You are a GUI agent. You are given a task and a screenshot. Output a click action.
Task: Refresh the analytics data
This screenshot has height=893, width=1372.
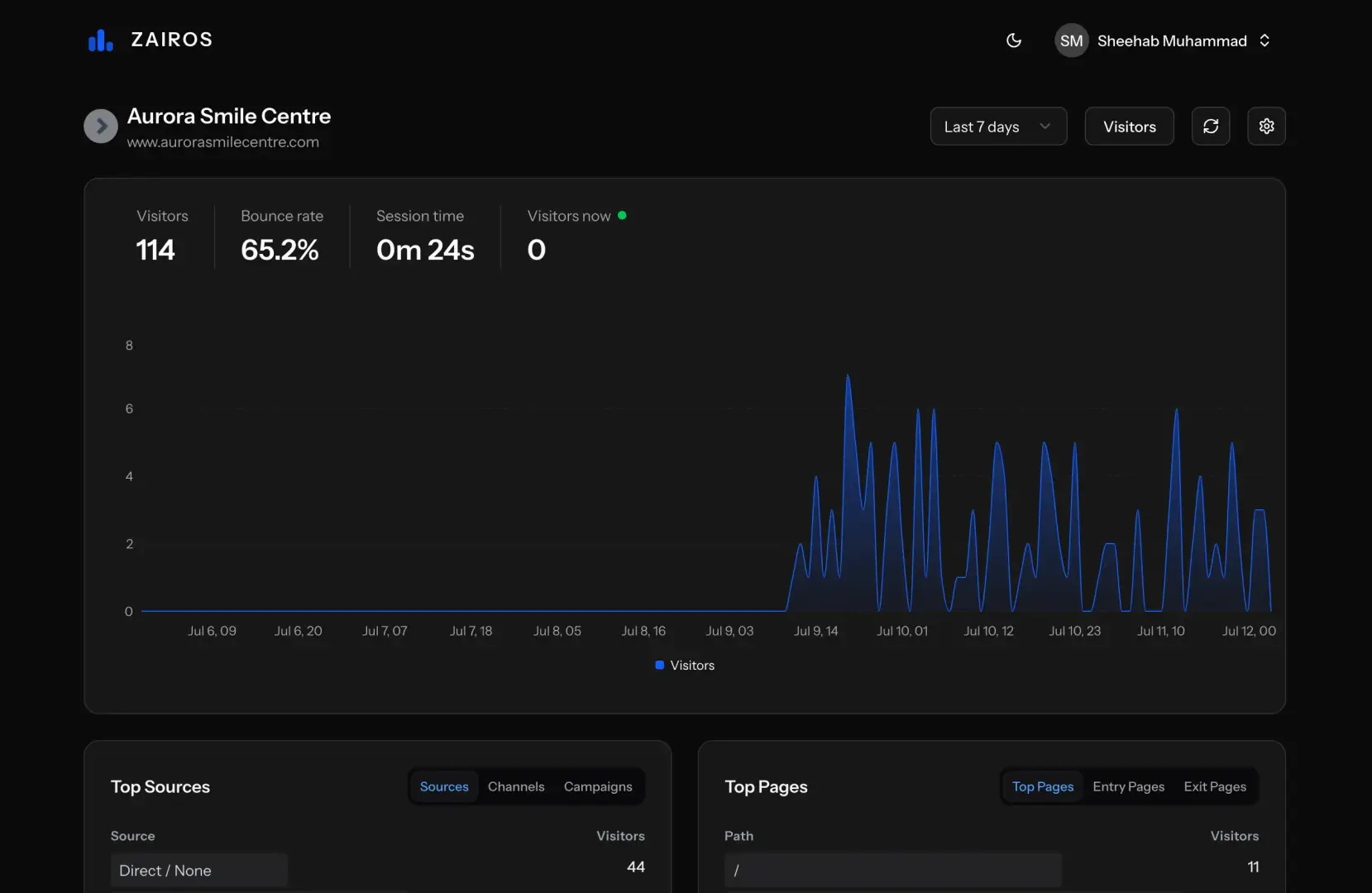(1210, 126)
